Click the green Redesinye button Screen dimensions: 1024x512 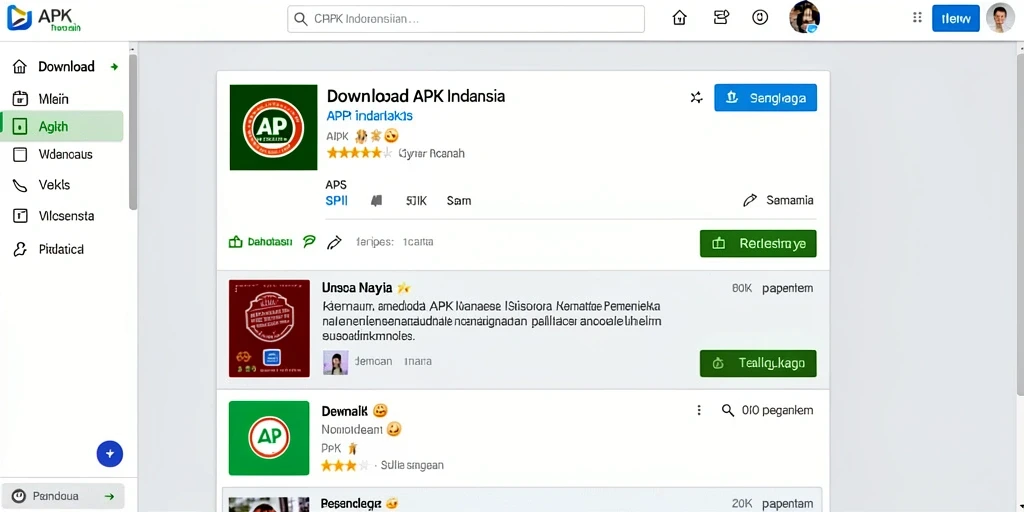tap(758, 244)
